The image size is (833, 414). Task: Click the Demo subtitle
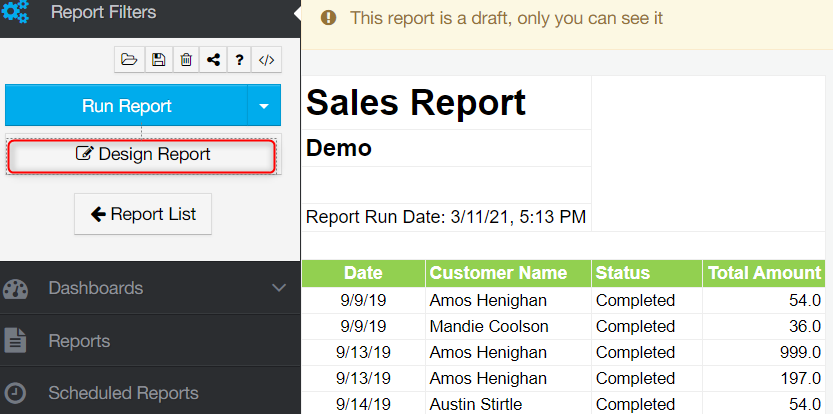[338, 148]
